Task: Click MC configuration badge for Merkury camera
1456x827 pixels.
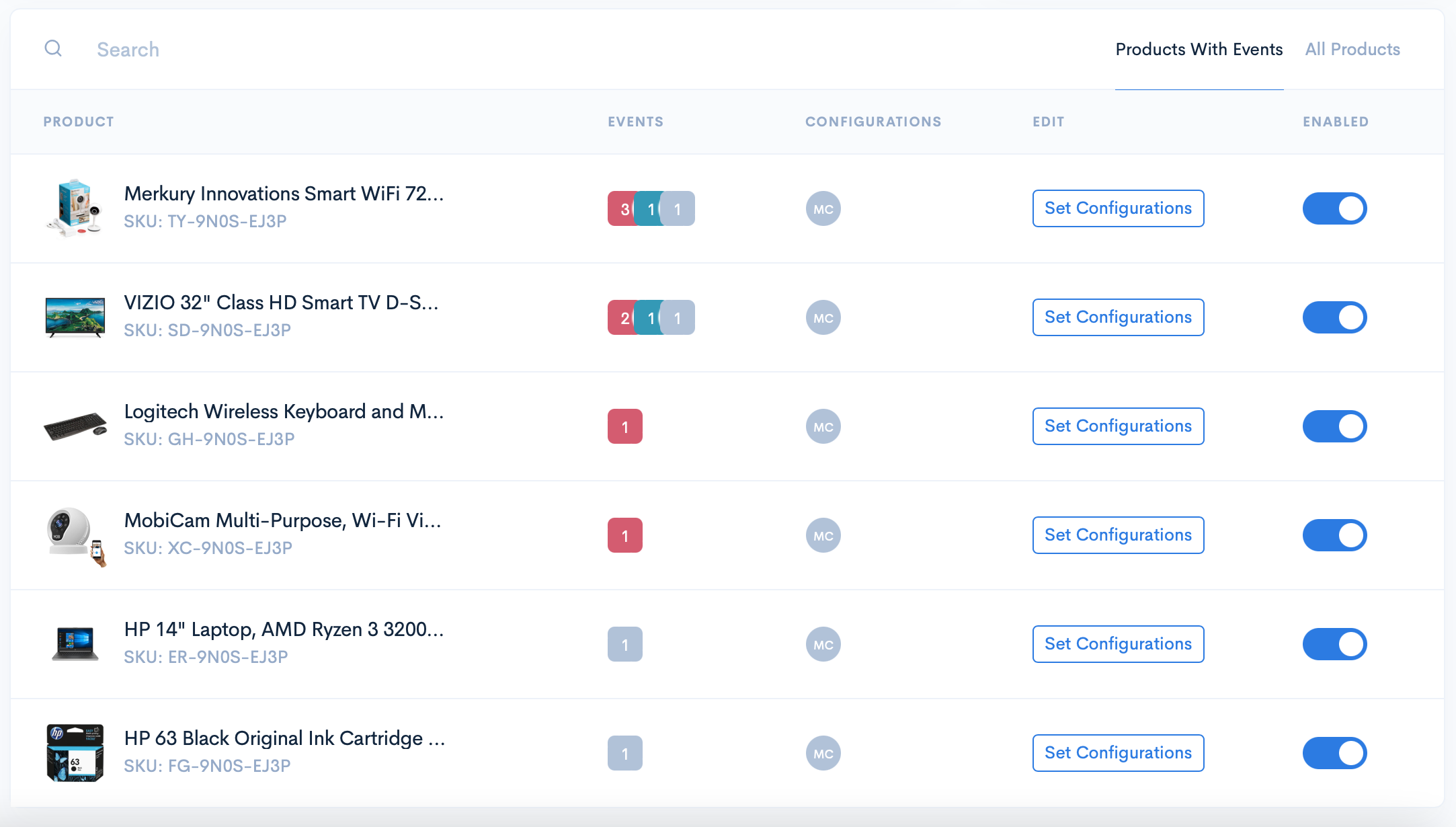Action: (x=823, y=208)
